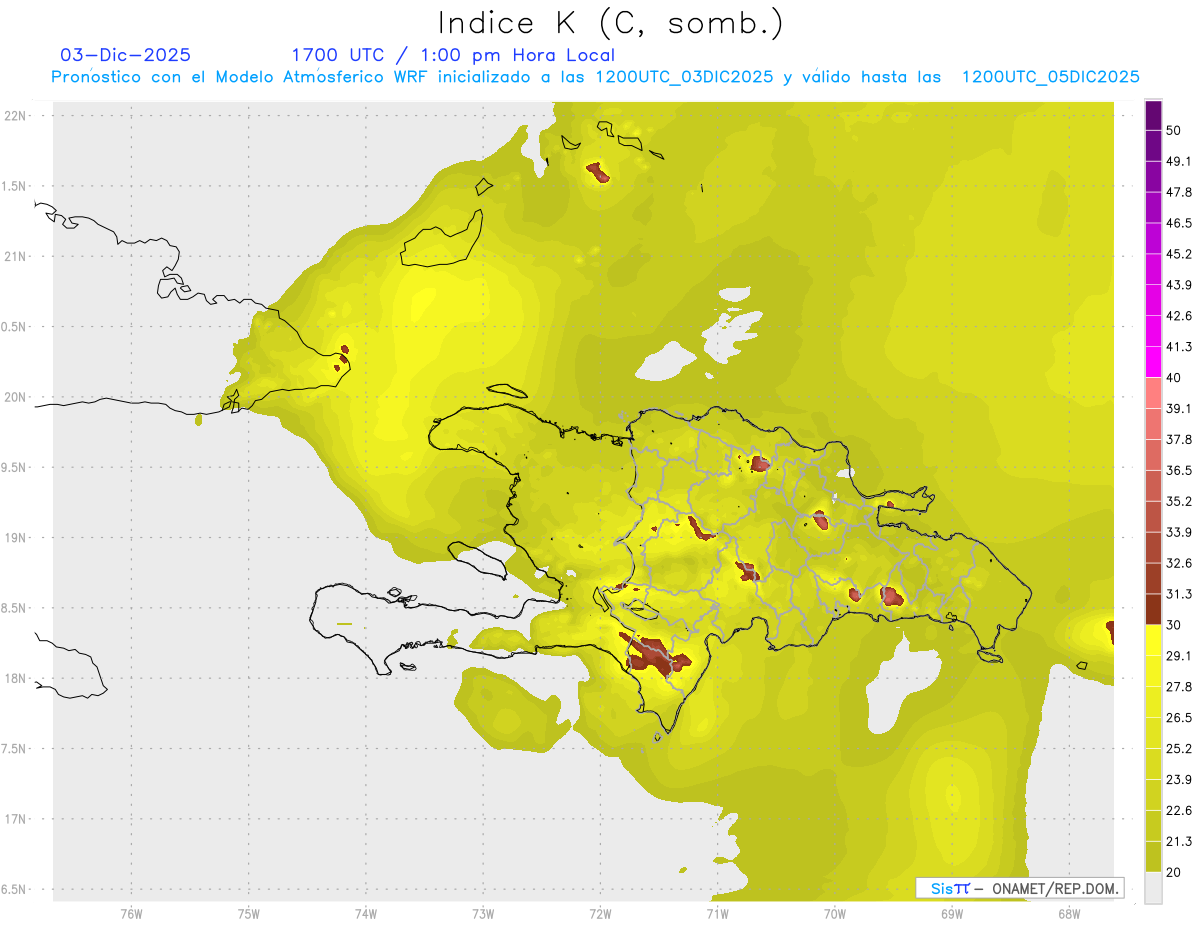
Task: Click the colorbar value "37.8"
Action: click(1179, 439)
